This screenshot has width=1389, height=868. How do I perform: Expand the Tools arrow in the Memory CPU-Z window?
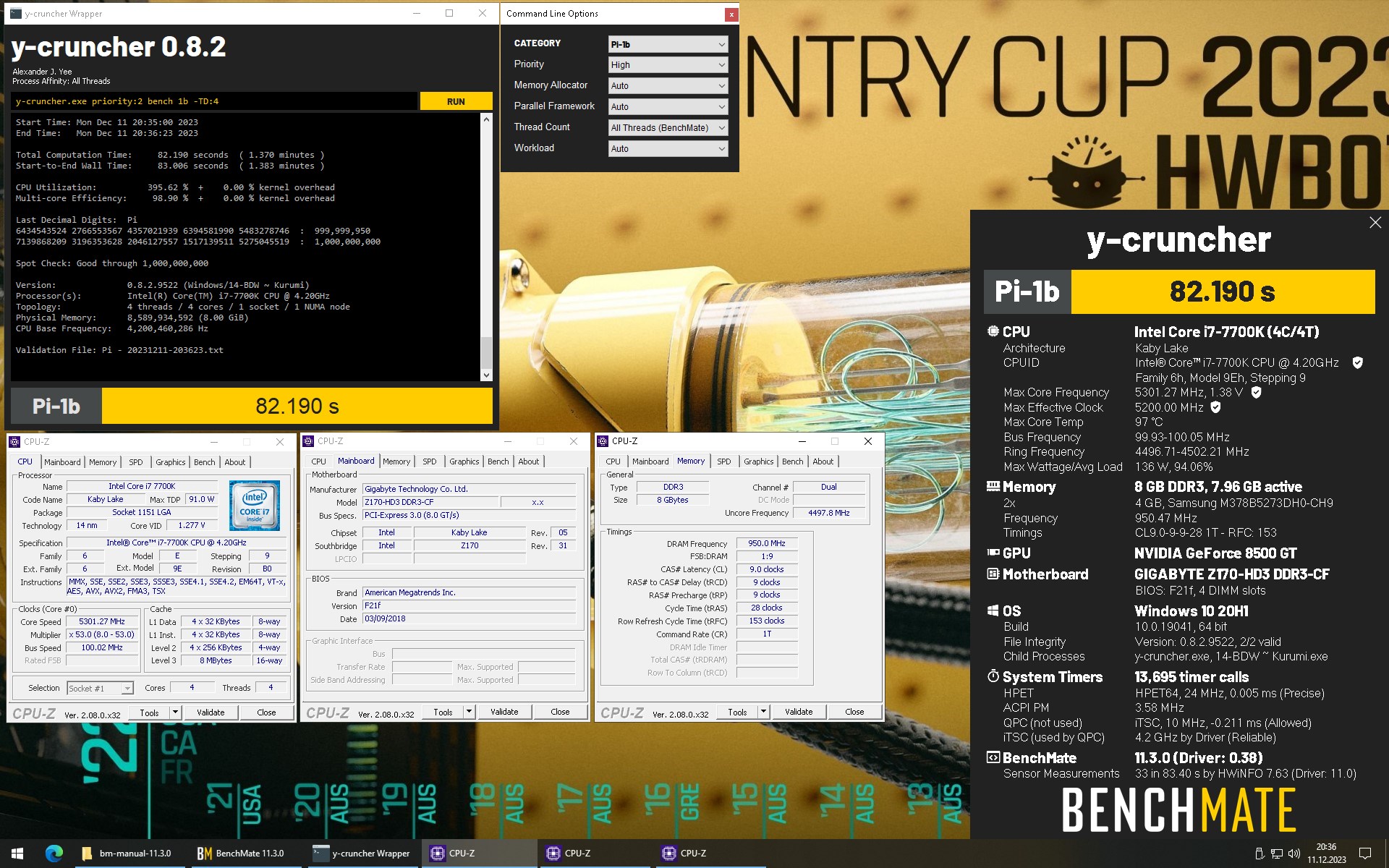tap(763, 712)
